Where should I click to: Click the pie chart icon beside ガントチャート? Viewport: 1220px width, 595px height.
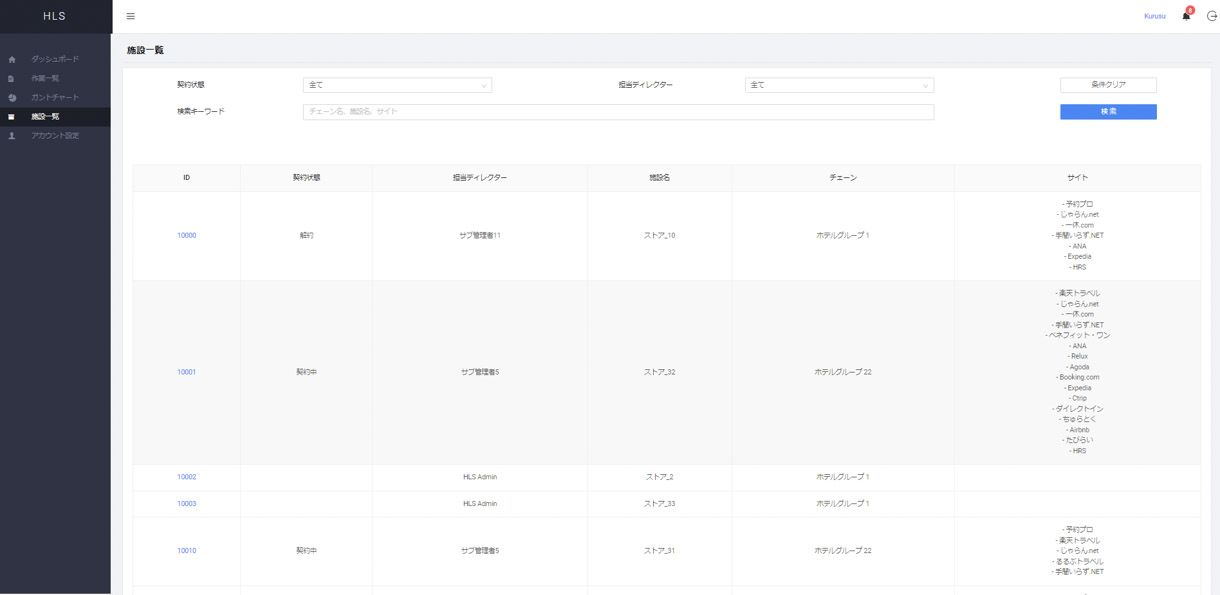(12, 98)
